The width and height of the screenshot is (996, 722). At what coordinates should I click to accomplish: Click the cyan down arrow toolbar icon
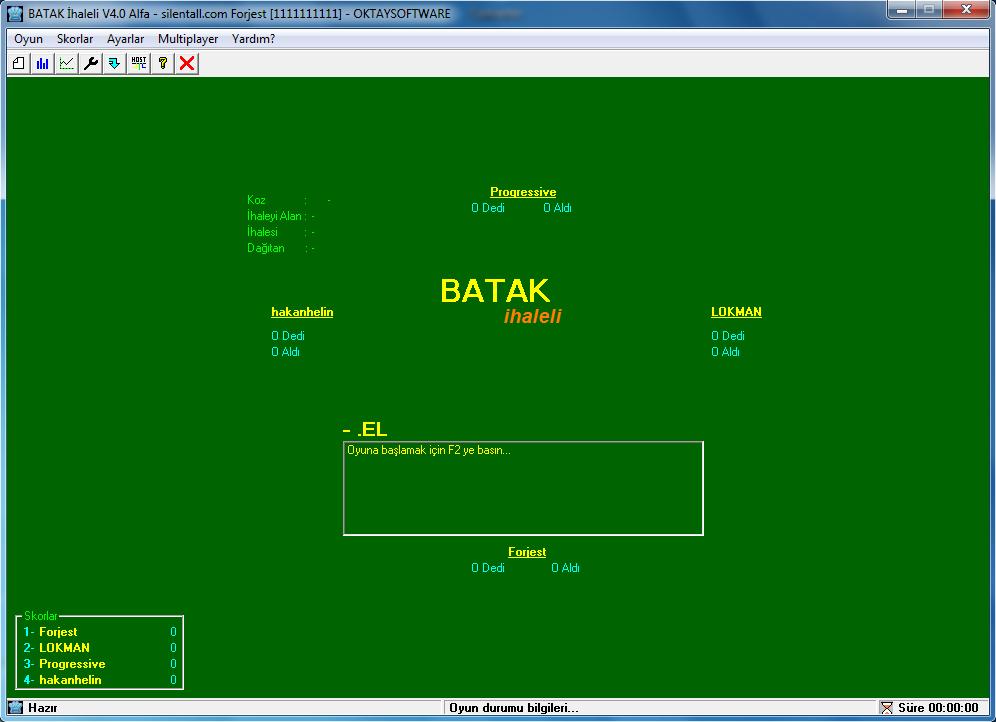(114, 63)
